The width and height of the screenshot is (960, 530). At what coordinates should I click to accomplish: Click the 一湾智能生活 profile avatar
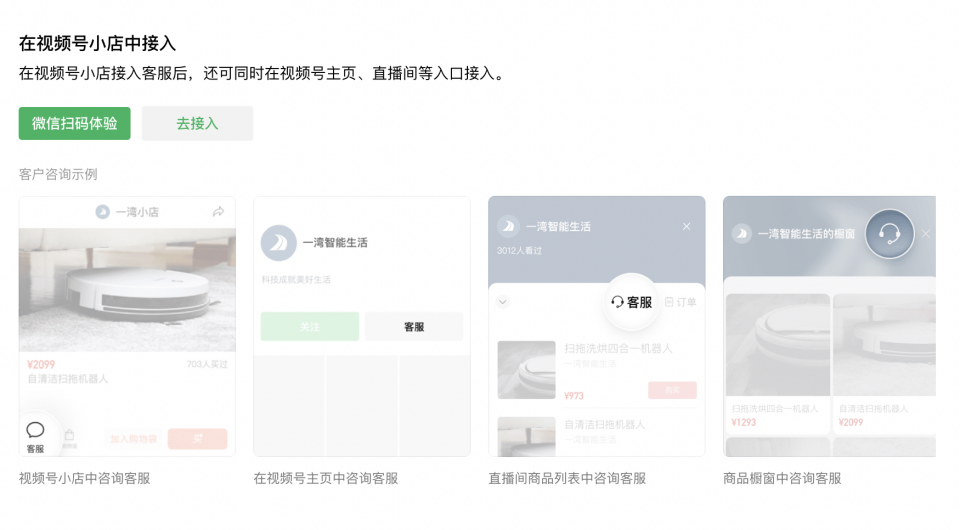point(279,243)
